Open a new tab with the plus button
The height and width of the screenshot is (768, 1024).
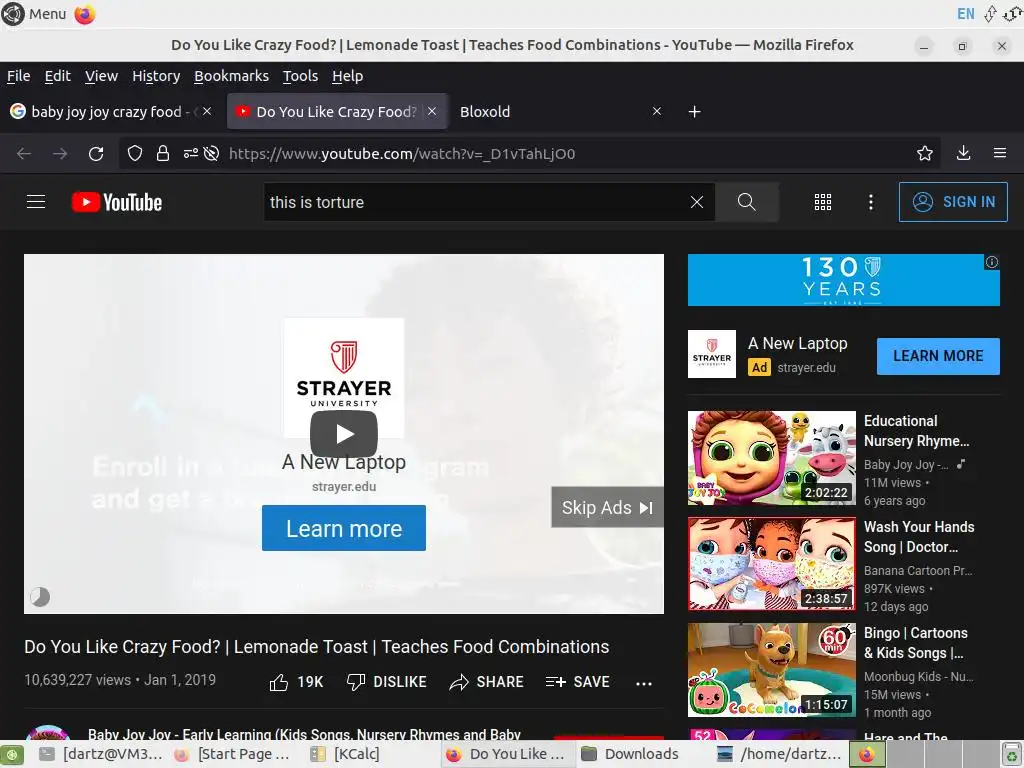click(x=694, y=112)
